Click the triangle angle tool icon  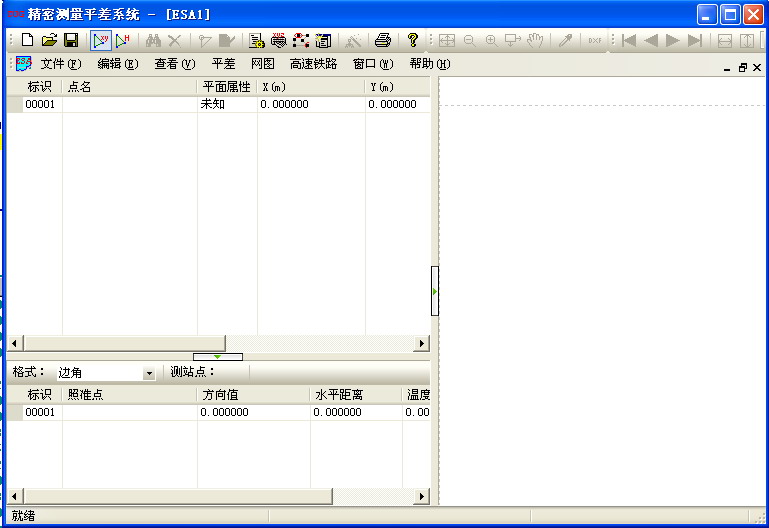[205, 40]
